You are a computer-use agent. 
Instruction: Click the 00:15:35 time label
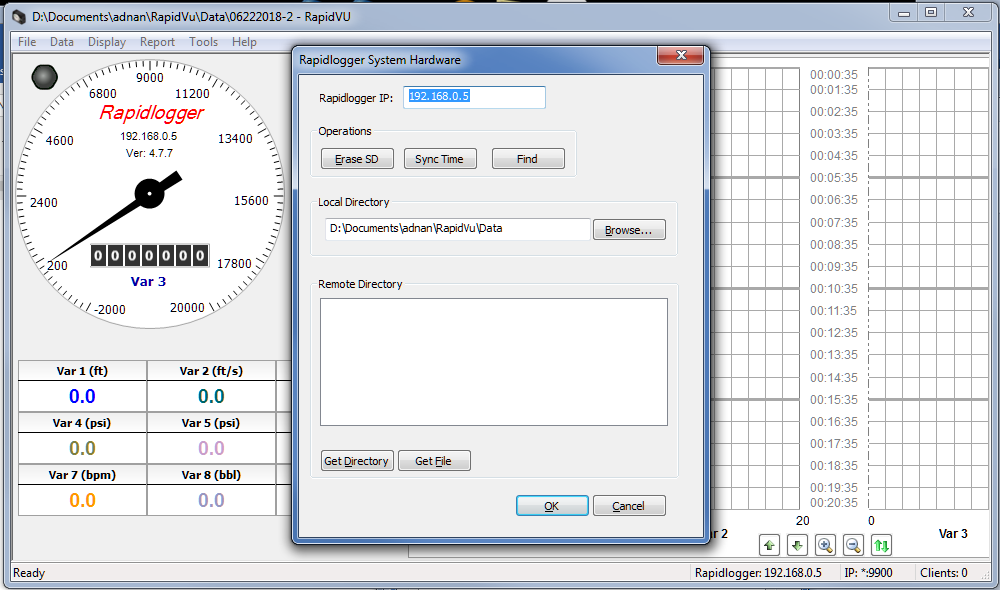(833, 400)
